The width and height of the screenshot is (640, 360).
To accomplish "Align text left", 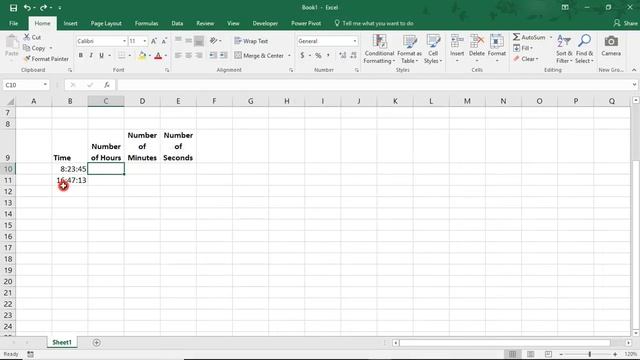I will pos(178,56).
